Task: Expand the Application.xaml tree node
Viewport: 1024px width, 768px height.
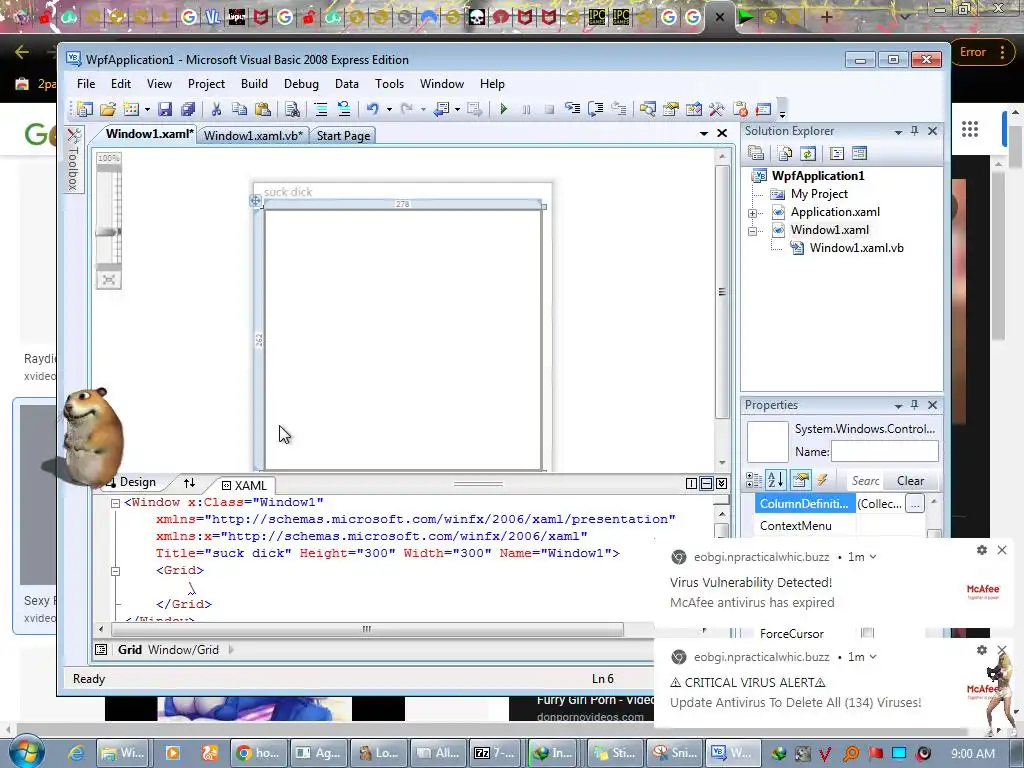Action: coord(752,213)
